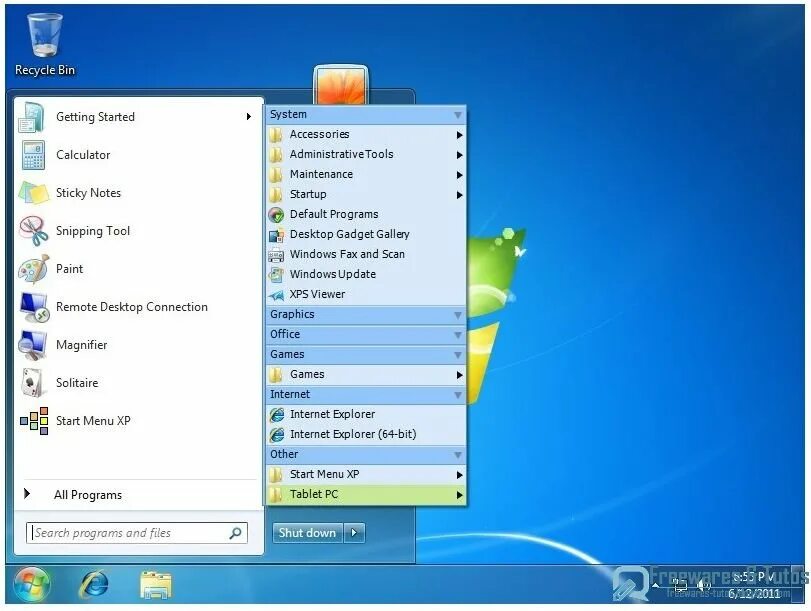Click the date 6/12/2011 in the tray
This screenshot has width=811, height=611.
click(x=754, y=593)
